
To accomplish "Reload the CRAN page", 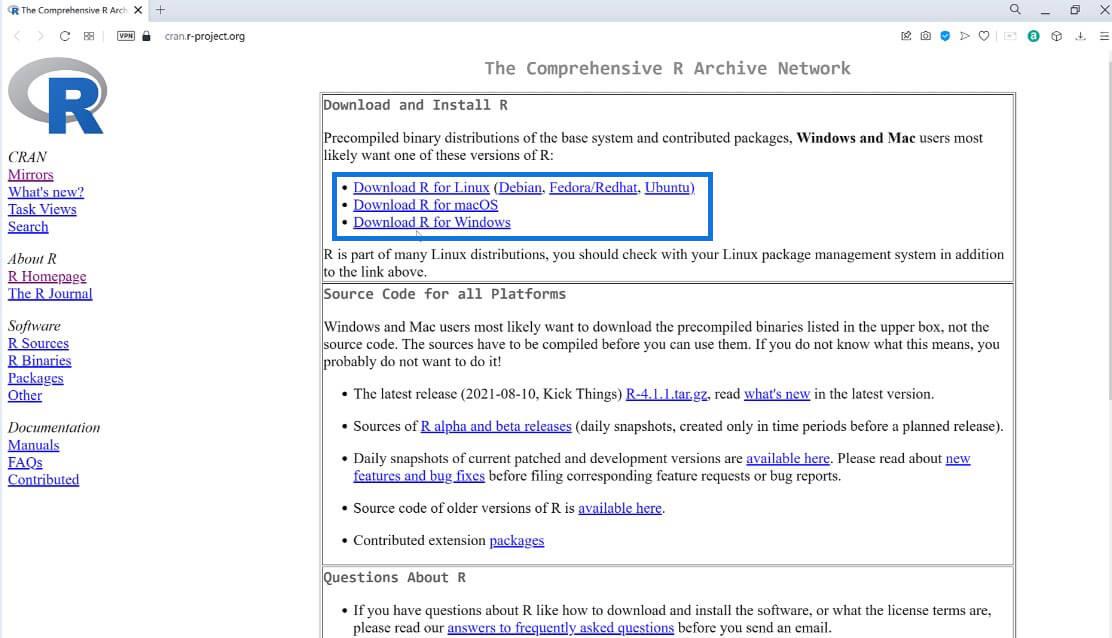I will (x=65, y=36).
